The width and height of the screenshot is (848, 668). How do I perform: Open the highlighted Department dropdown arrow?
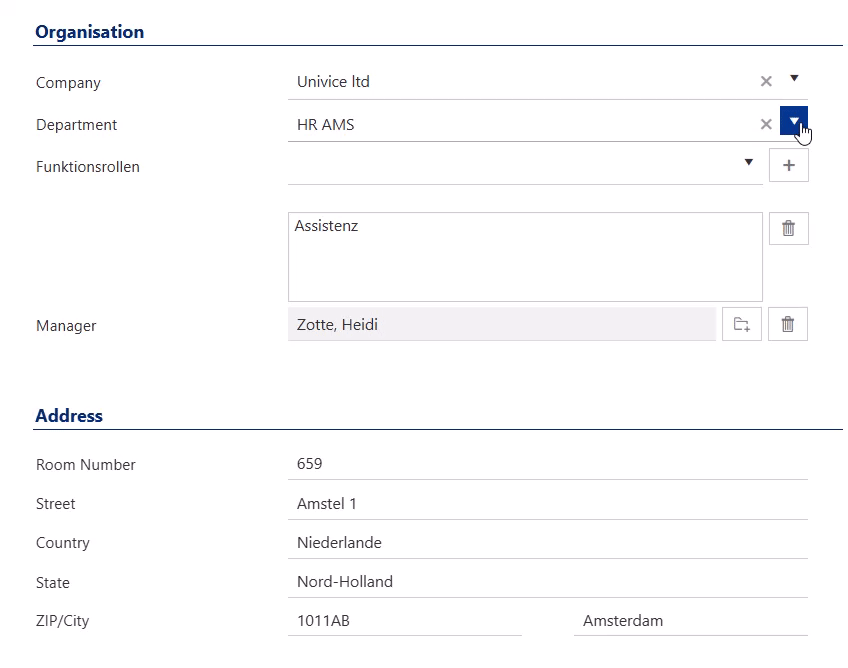(793, 120)
